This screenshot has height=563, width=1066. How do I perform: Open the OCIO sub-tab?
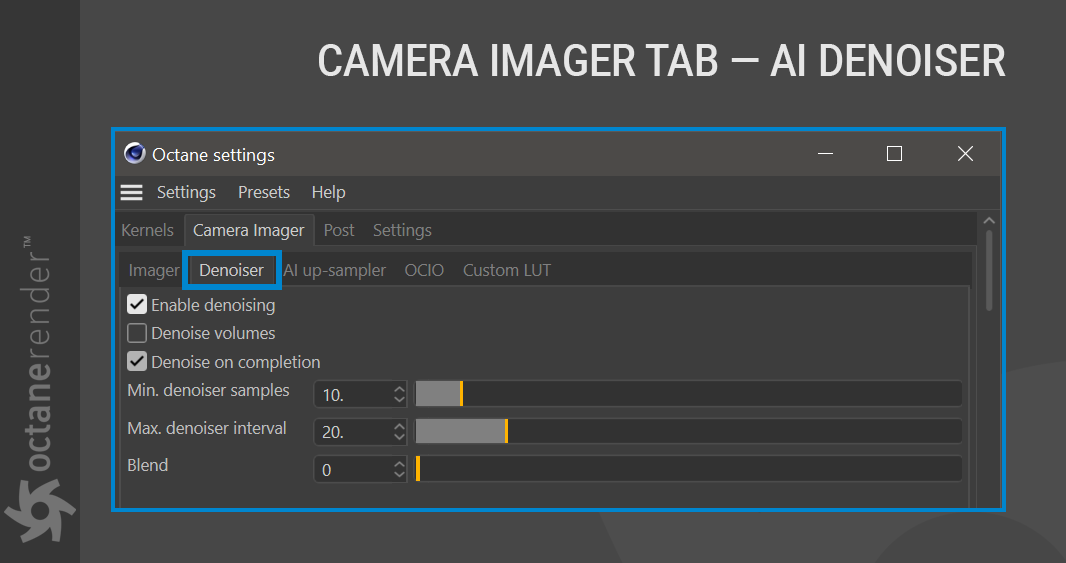(424, 270)
